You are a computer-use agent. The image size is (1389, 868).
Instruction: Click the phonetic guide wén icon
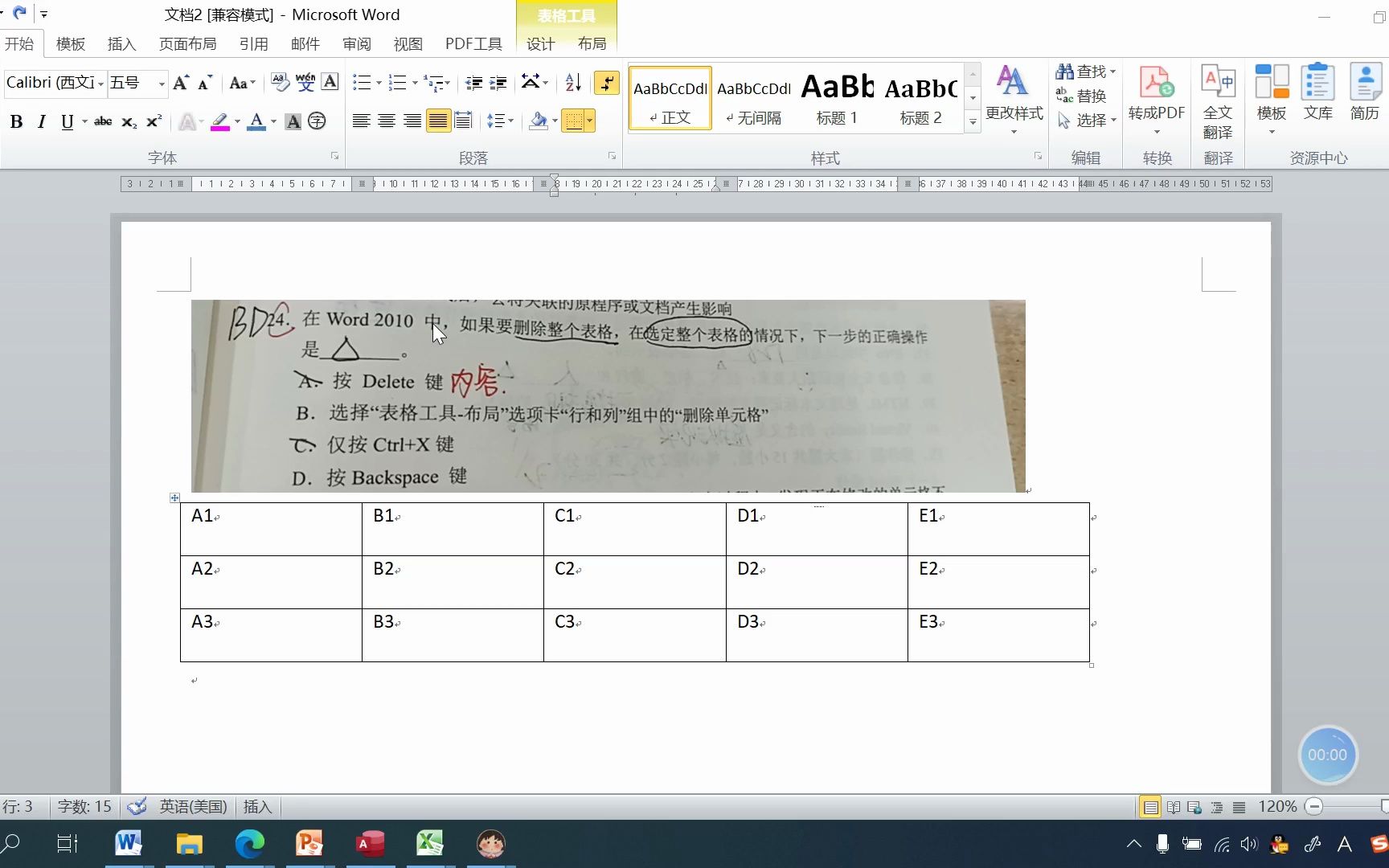coord(305,82)
